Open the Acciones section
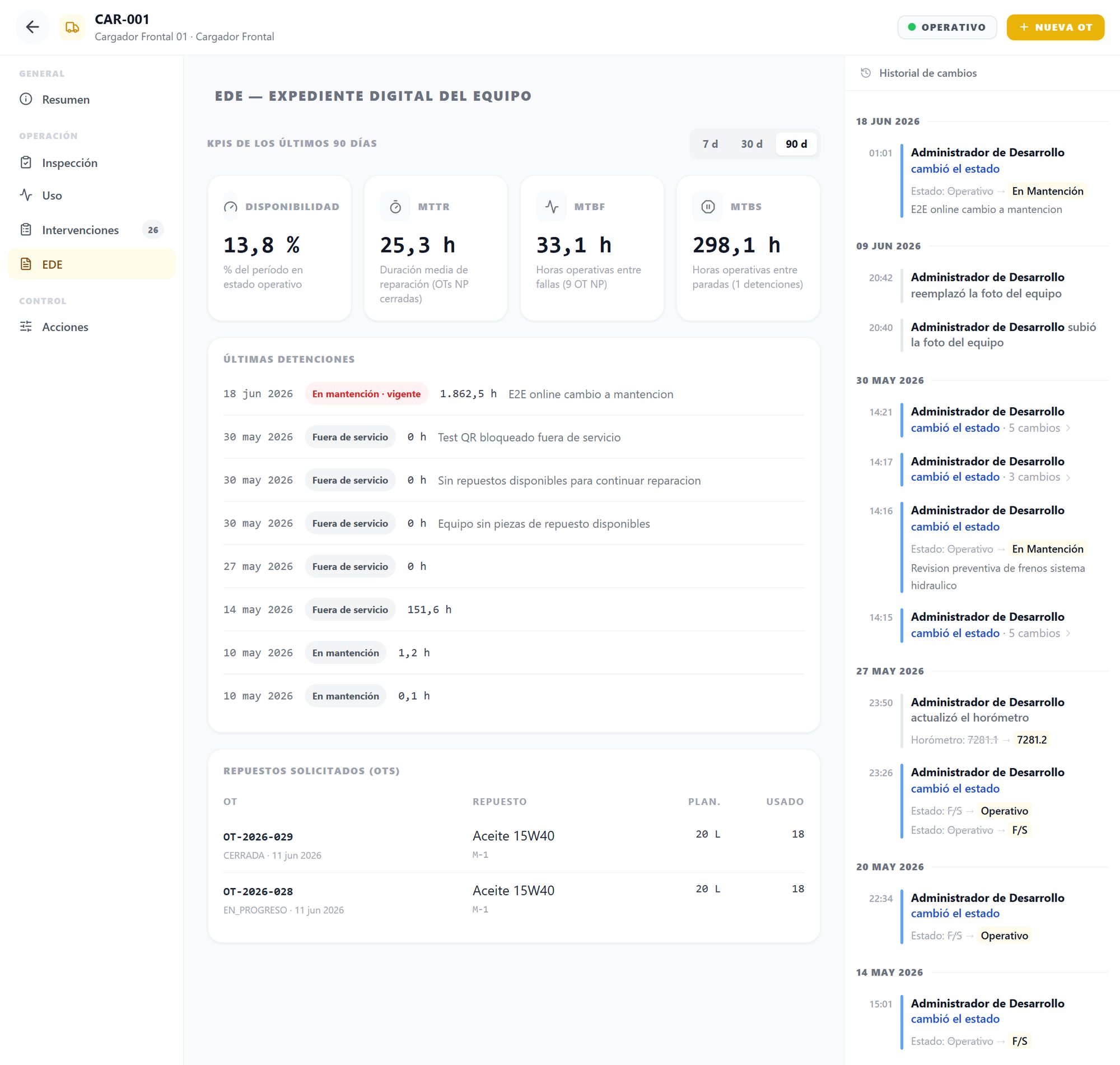Viewport: 1120px width, 1065px height. click(91, 327)
